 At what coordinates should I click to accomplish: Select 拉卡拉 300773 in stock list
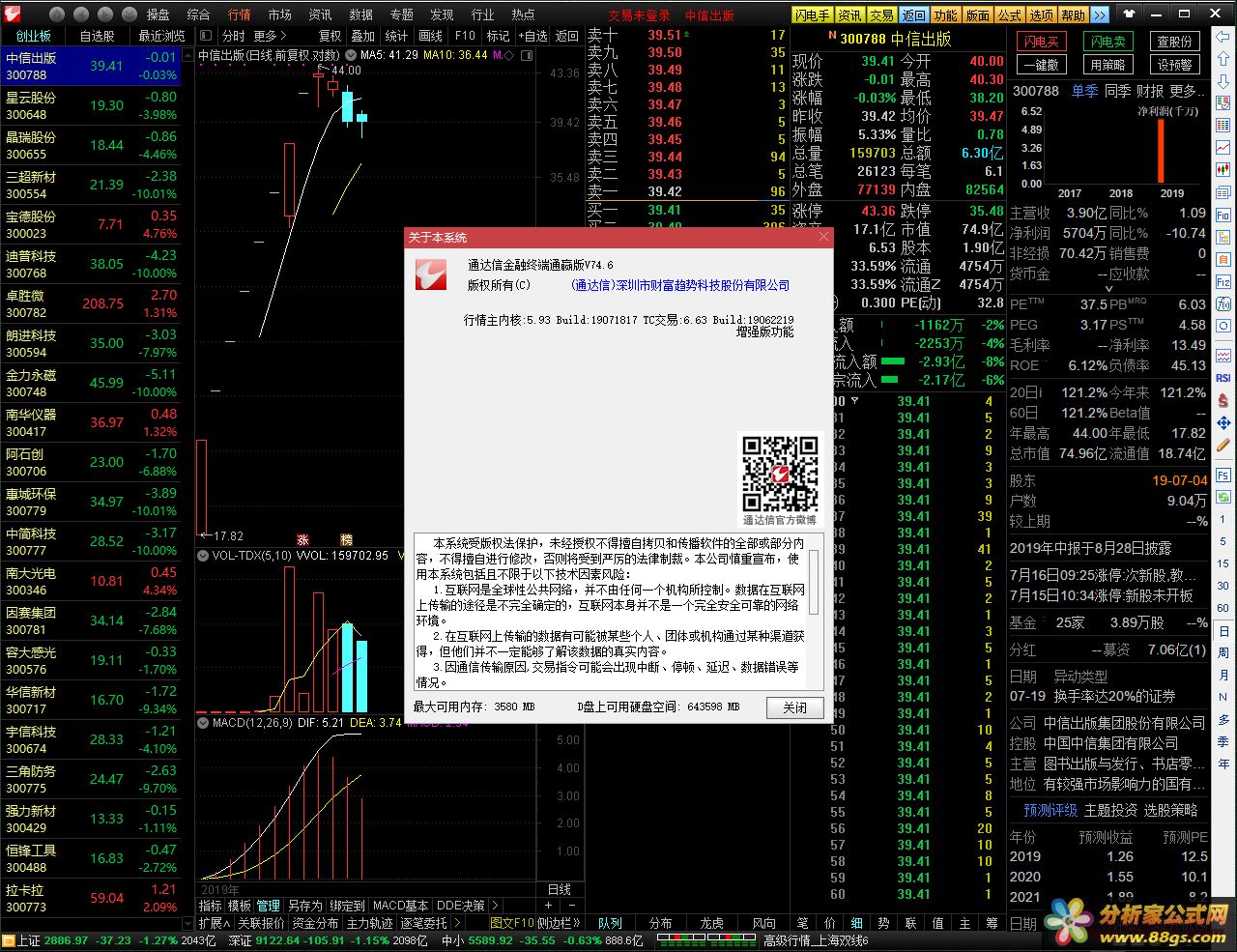pyautogui.click(x=92, y=898)
